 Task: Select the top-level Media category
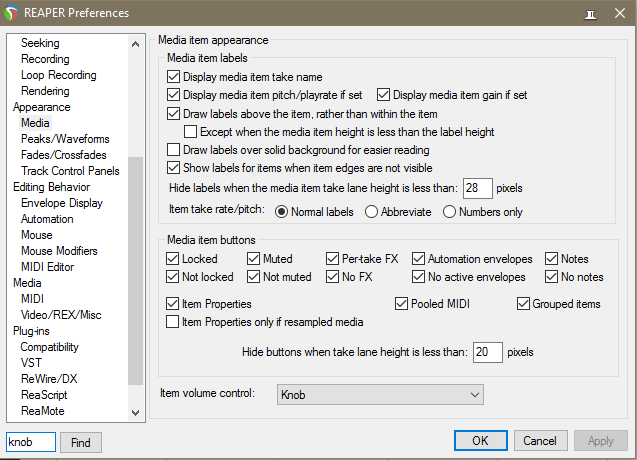(x=27, y=283)
